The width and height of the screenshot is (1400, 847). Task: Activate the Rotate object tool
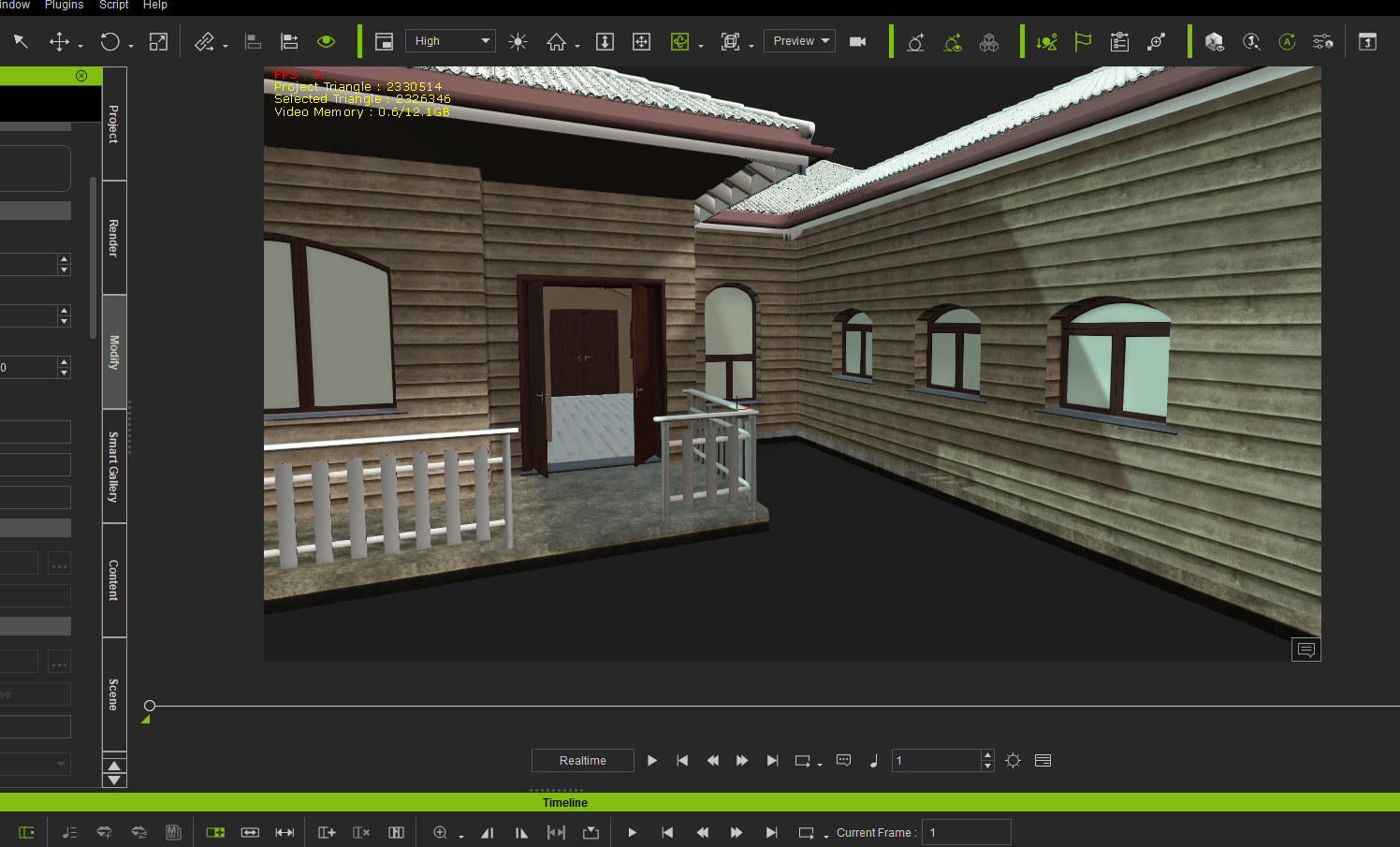point(109,41)
